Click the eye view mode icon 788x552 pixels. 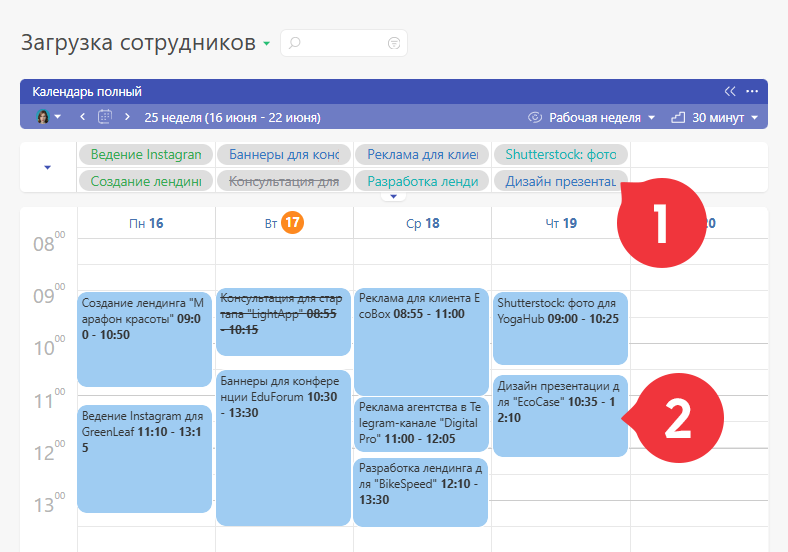(x=535, y=117)
